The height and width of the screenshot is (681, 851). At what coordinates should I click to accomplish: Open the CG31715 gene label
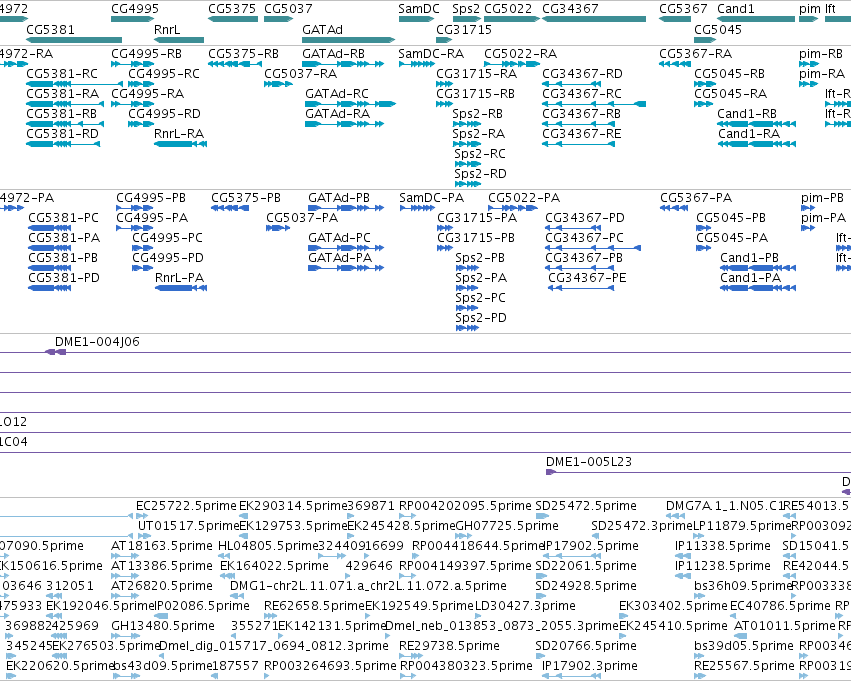pyautogui.click(x=464, y=30)
